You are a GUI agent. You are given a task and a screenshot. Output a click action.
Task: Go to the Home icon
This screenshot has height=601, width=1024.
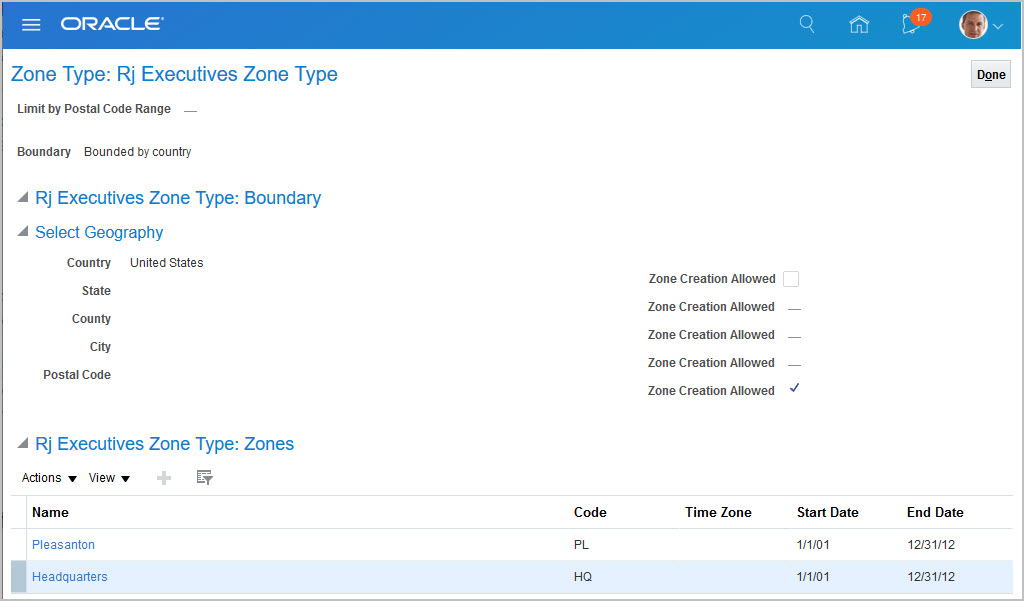point(858,25)
